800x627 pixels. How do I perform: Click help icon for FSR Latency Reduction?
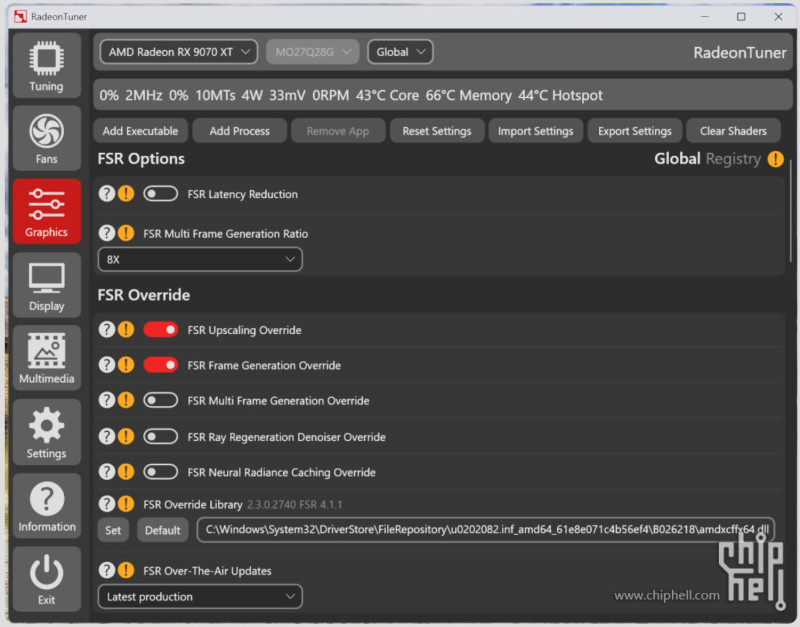click(x=107, y=194)
